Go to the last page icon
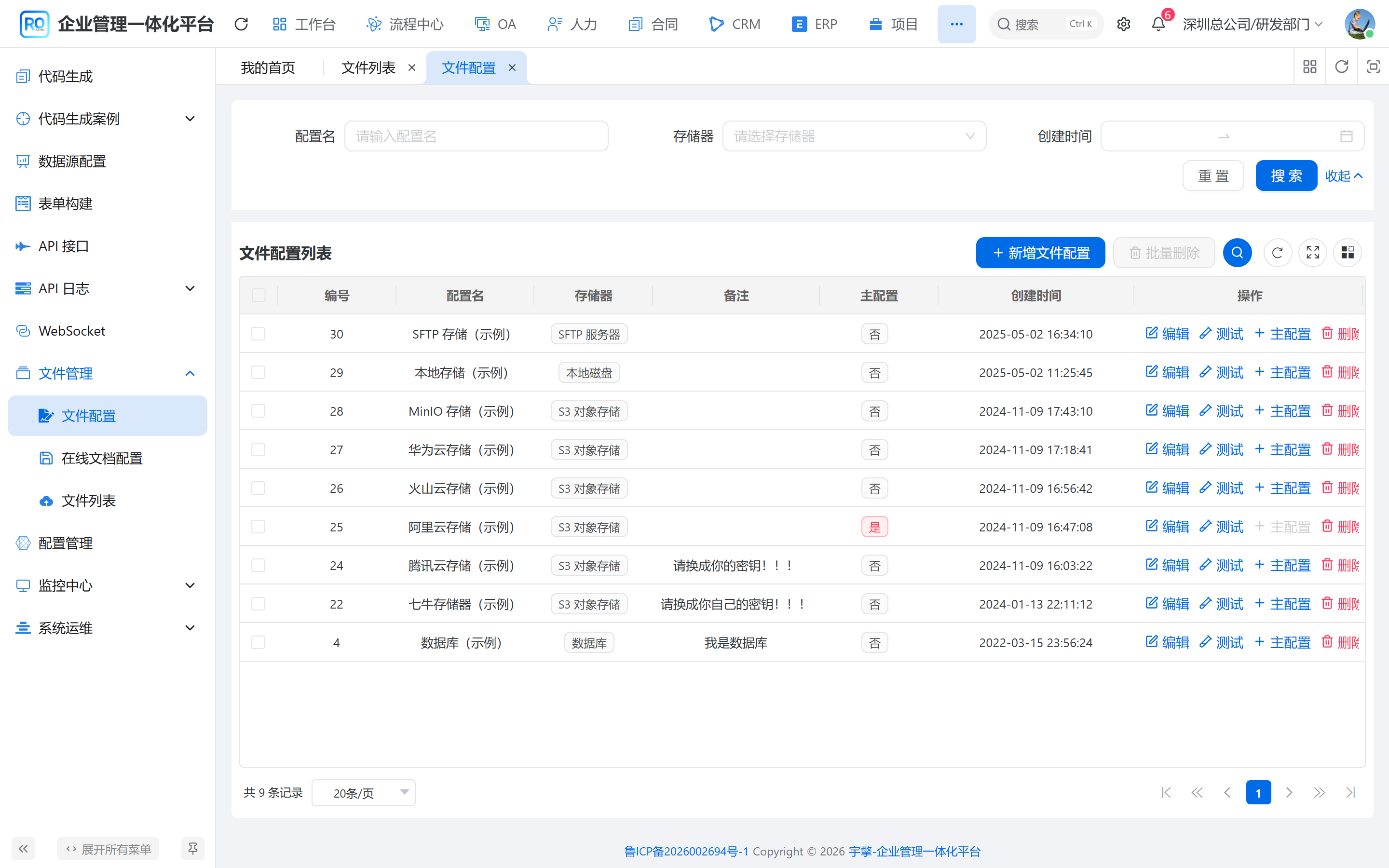This screenshot has height=868, width=1389. [x=1350, y=793]
